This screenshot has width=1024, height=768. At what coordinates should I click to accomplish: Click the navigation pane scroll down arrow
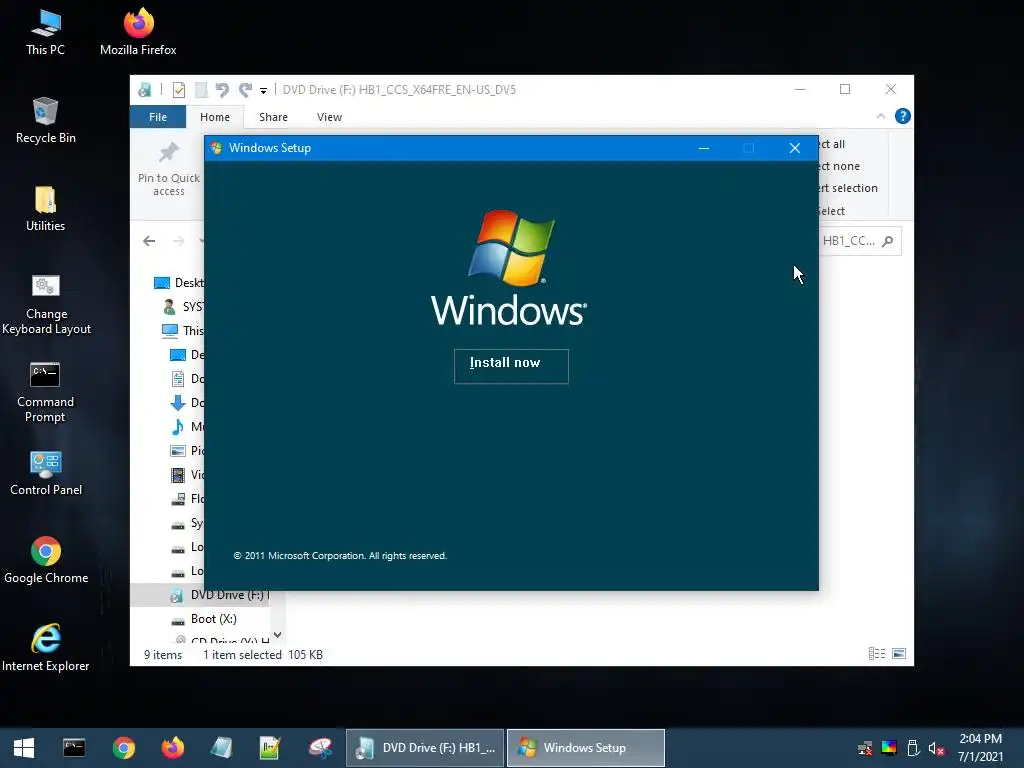point(278,635)
